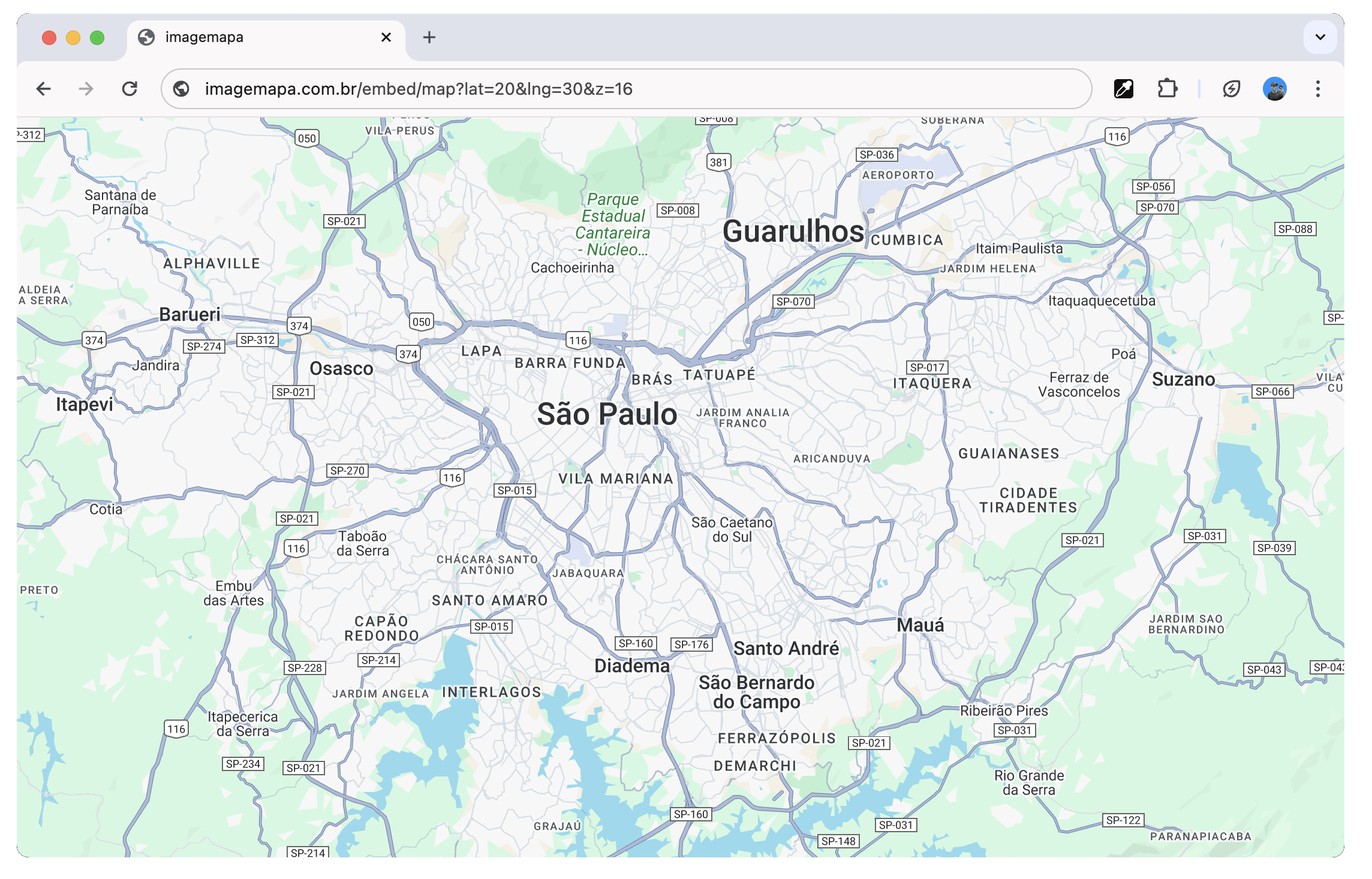Reload the page
This screenshot has width=1372, height=879.
coord(130,89)
